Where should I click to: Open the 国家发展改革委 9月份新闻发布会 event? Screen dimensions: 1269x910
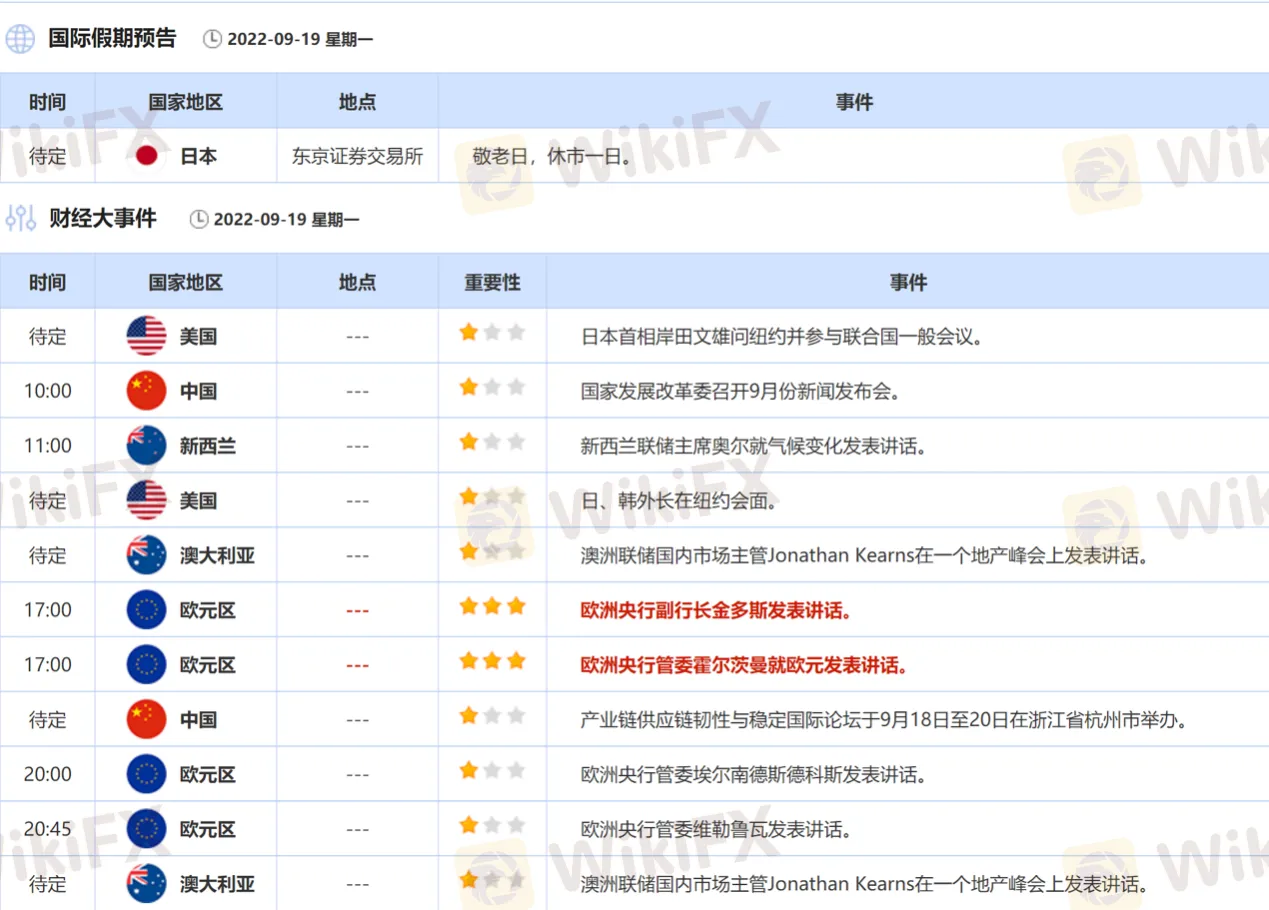click(x=741, y=391)
